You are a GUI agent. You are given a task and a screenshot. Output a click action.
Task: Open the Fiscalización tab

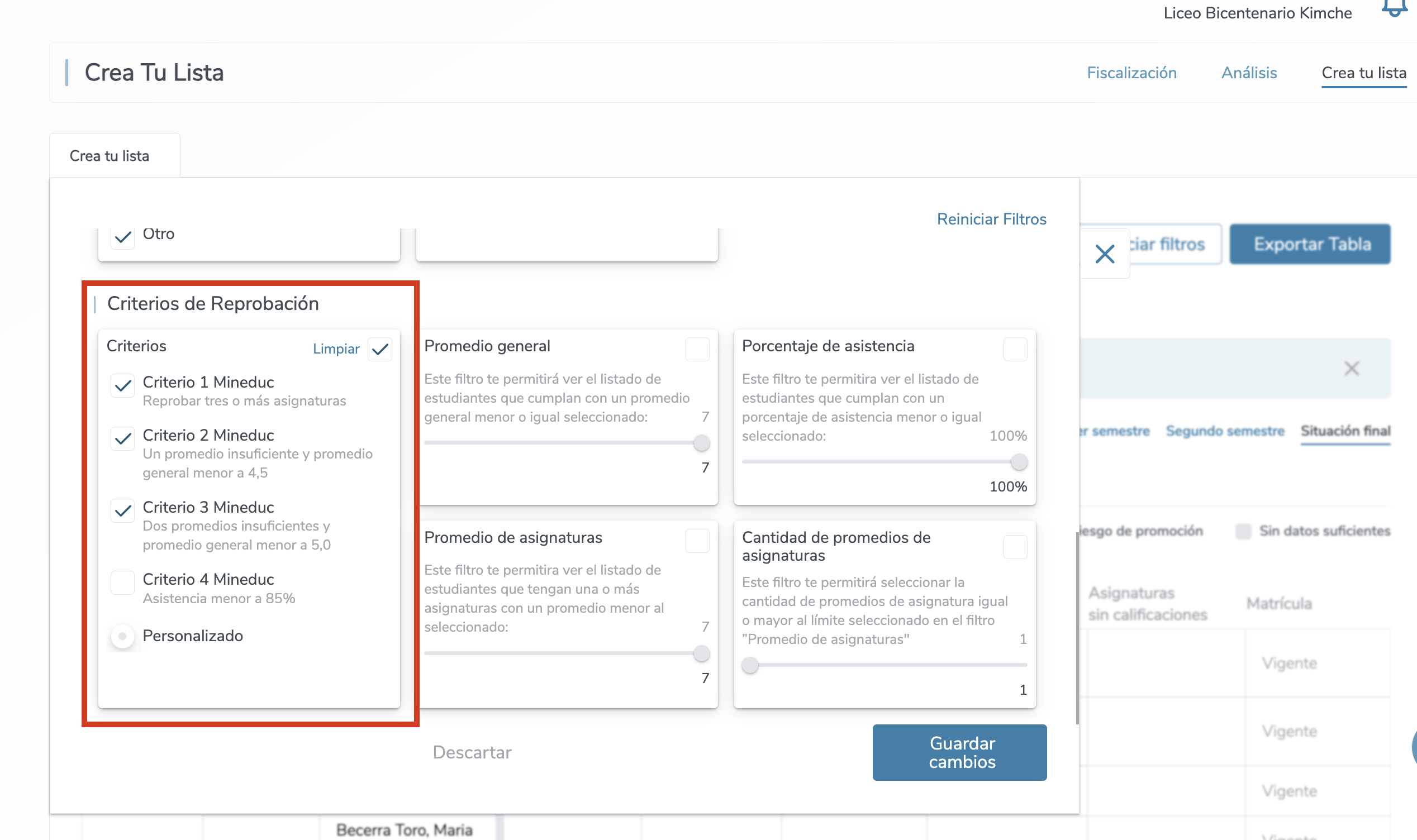point(1131,73)
